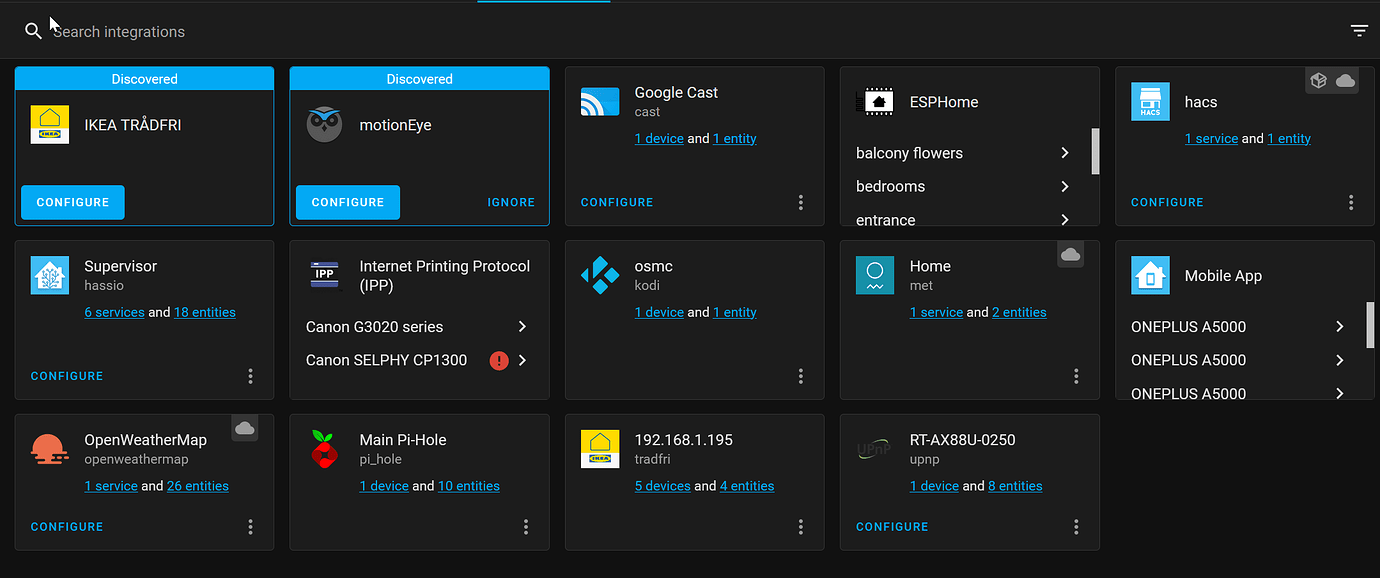Screen dimensions: 1380x578
Task: Open the integrations filter menu
Action: pos(1359,30)
